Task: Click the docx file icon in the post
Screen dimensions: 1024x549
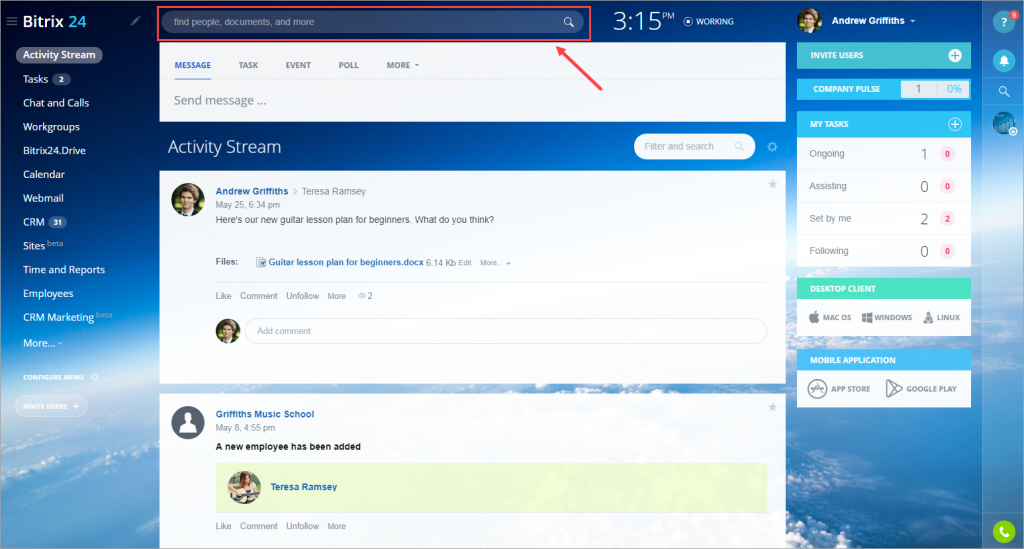Action: [x=261, y=262]
